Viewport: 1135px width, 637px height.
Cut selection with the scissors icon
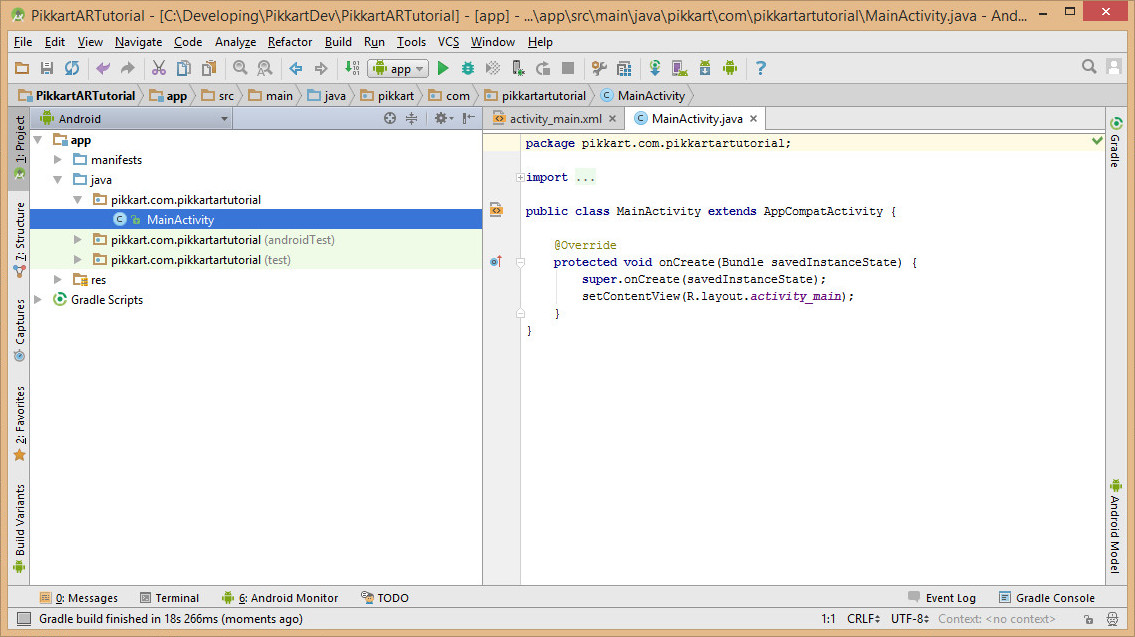(159, 68)
